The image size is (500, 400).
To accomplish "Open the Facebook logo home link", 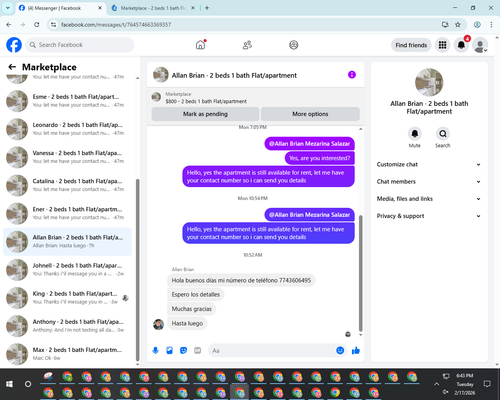I will [x=14, y=45].
